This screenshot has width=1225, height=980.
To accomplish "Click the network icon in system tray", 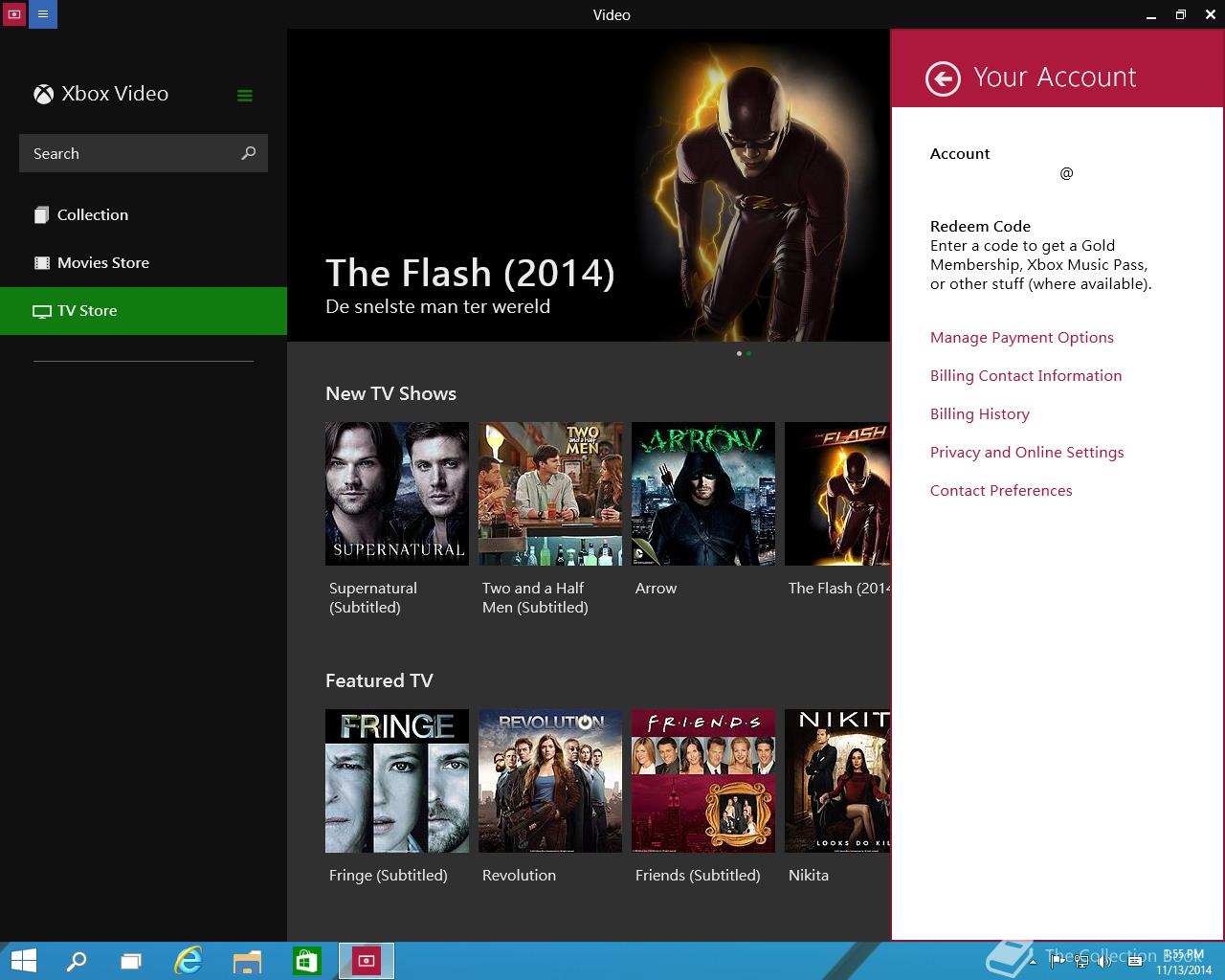I will tap(1081, 961).
